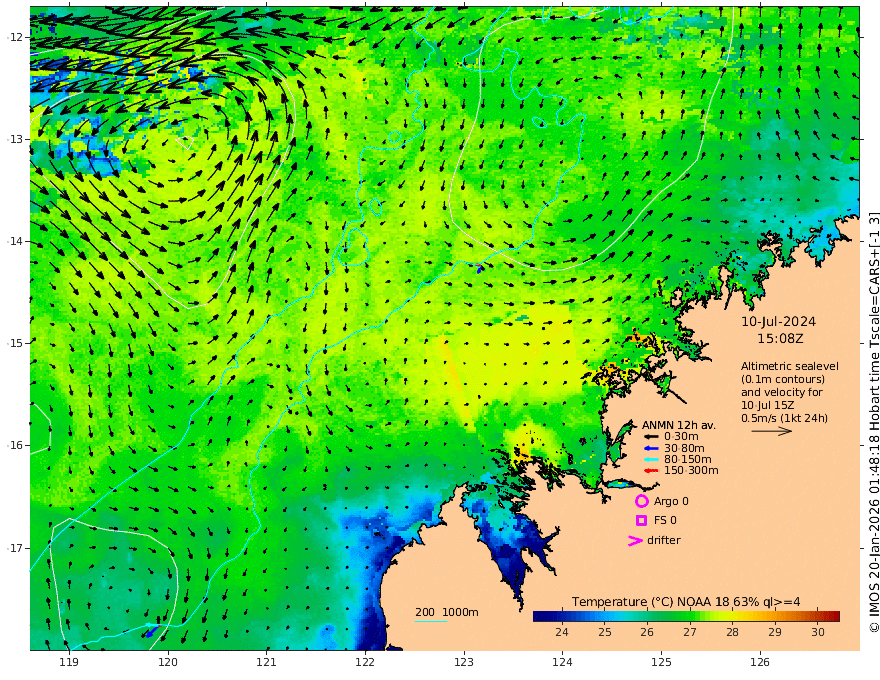Viewport: 880px width, 680px height.
Task: Click the 'drifter' label
Action: [x=663, y=540]
